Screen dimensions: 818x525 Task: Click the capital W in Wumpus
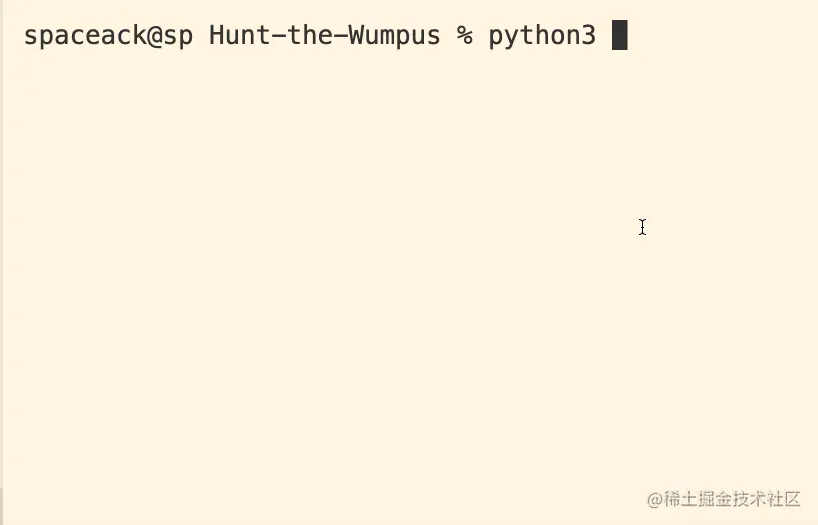pos(356,35)
